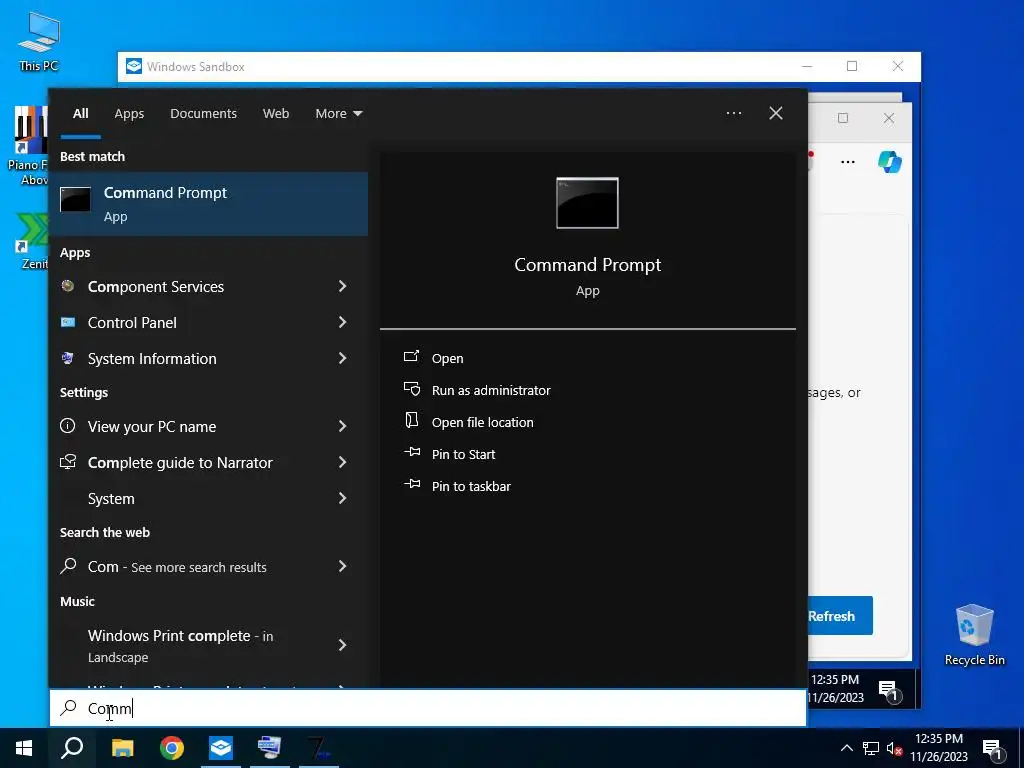1024x768 pixels.
Task: Choose Open file location
Action: (x=483, y=422)
